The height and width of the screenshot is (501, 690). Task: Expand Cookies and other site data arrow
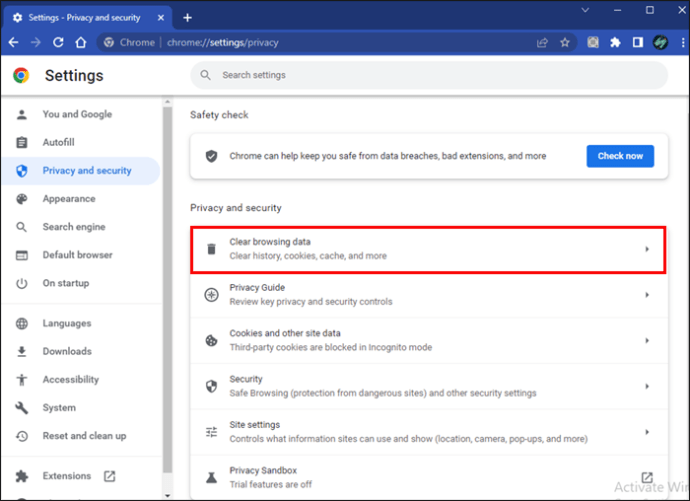(647, 340)
